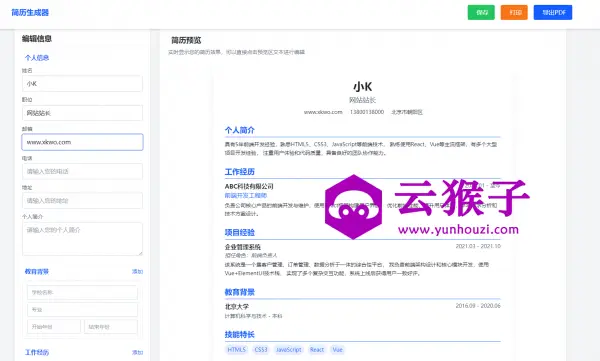Image resolution: width=600 pixels, height=361 pixels.
Task: Click 添加 next to 教育背景
Action: click(x=137, y=271)
